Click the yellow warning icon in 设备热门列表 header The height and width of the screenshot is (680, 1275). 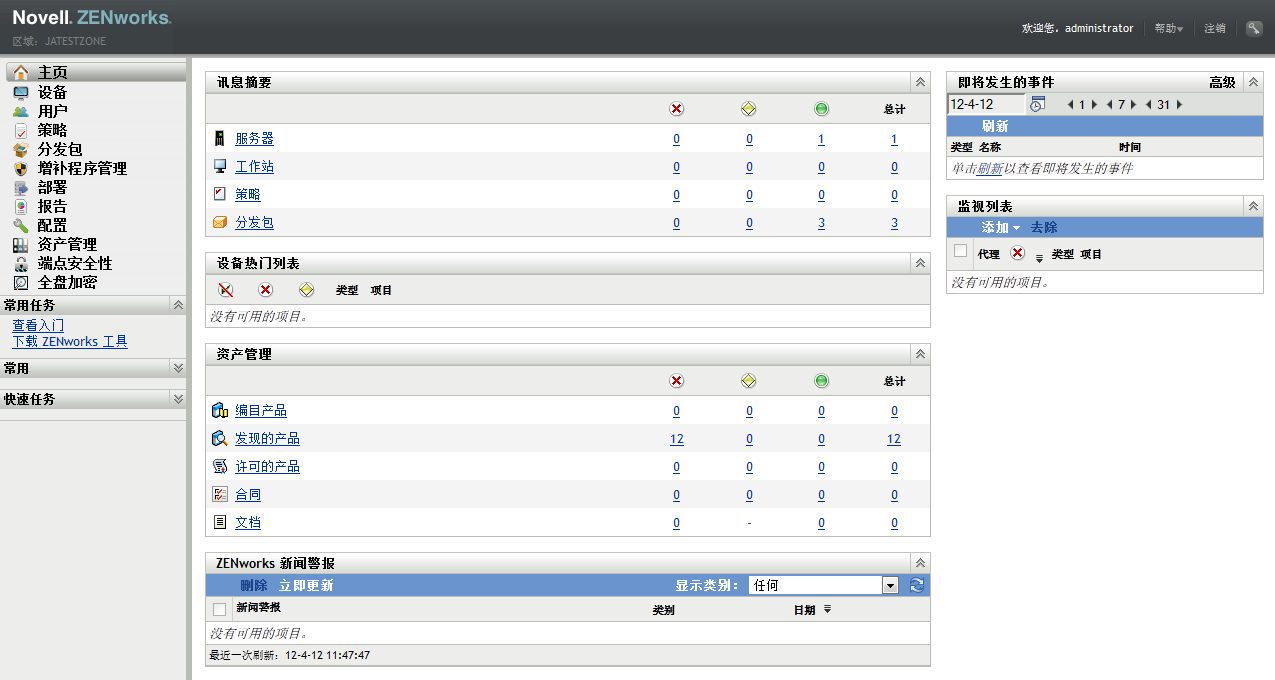click(x=306, y=290)
